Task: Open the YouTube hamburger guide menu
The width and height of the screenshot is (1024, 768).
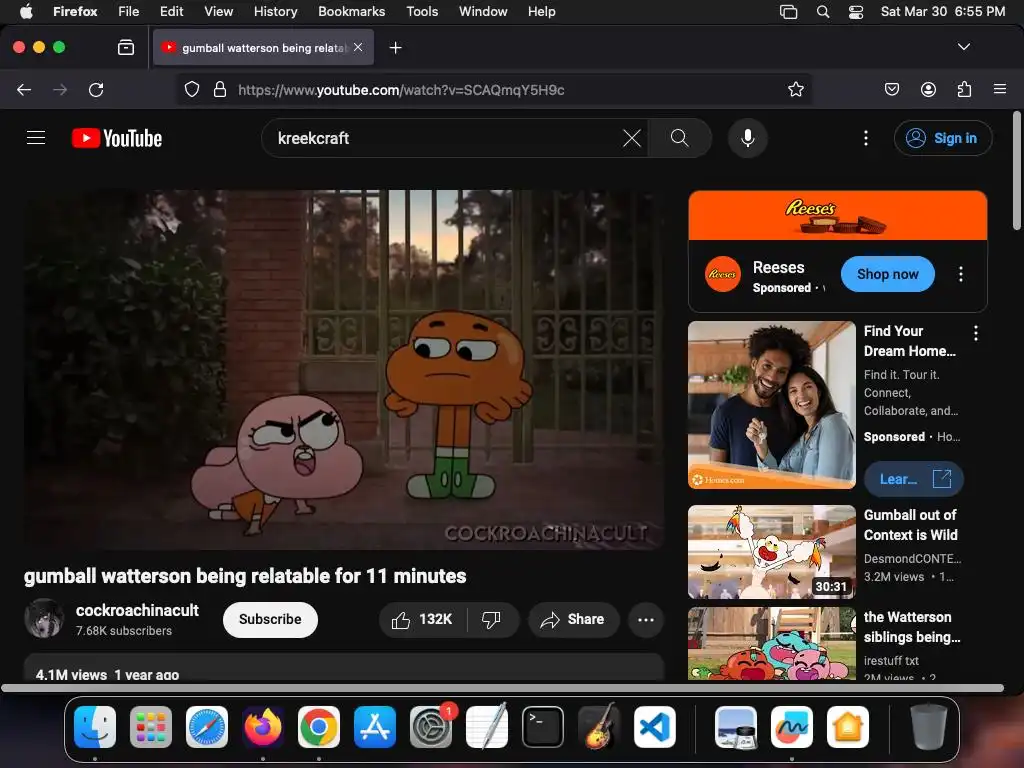Action: 36,138
